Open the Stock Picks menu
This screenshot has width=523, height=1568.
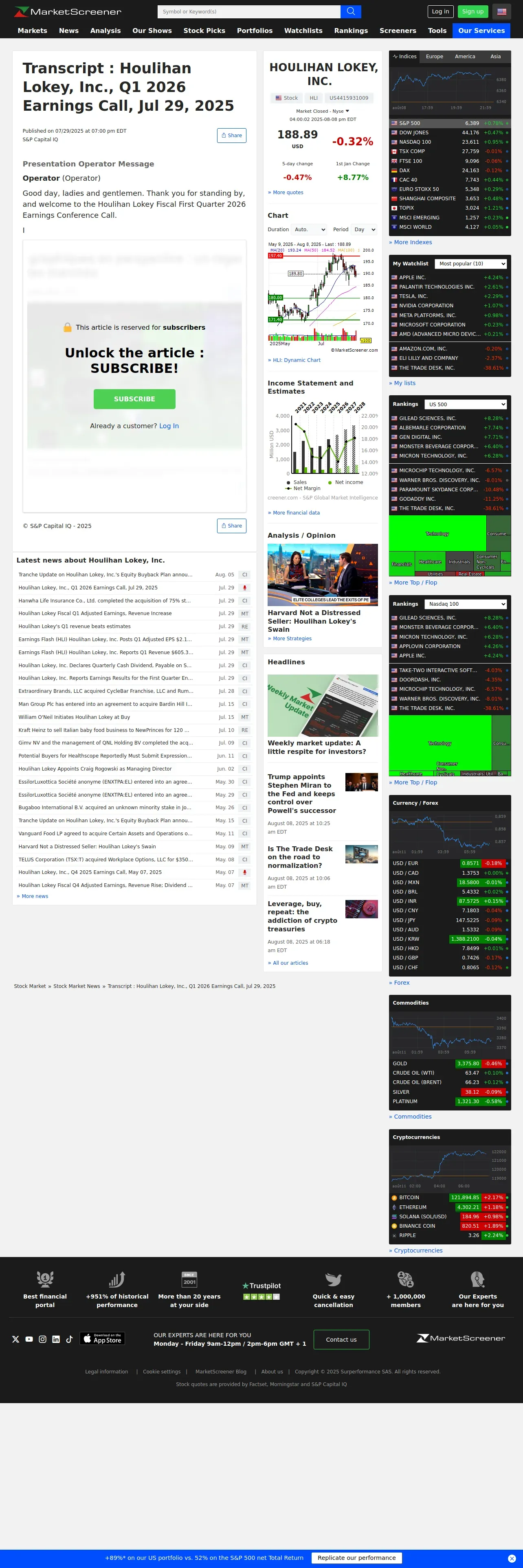pos(204,31)
